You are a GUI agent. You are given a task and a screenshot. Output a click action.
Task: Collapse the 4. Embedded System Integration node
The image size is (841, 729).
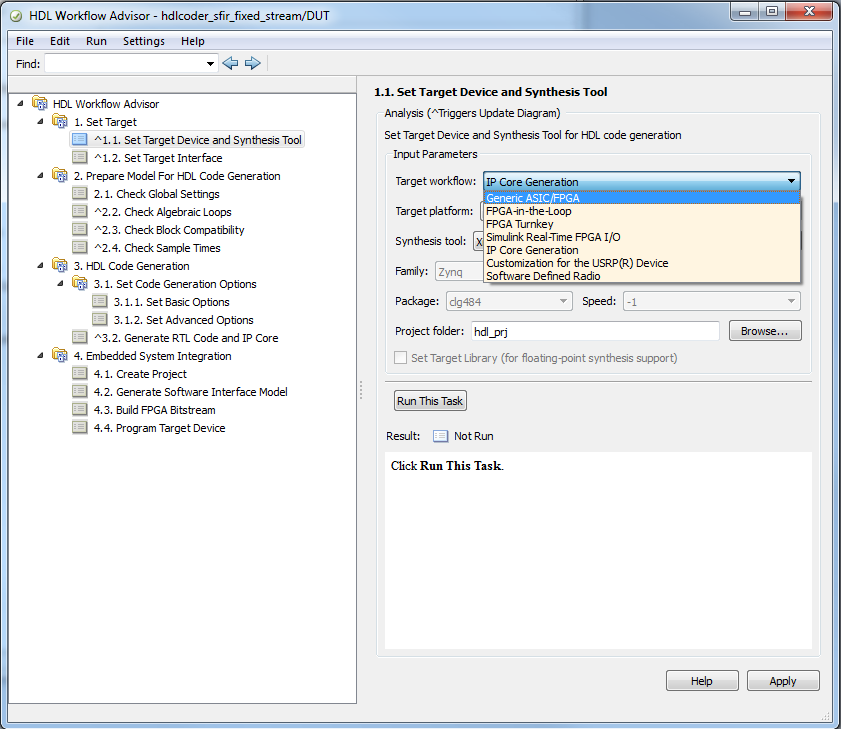point(40,355)
